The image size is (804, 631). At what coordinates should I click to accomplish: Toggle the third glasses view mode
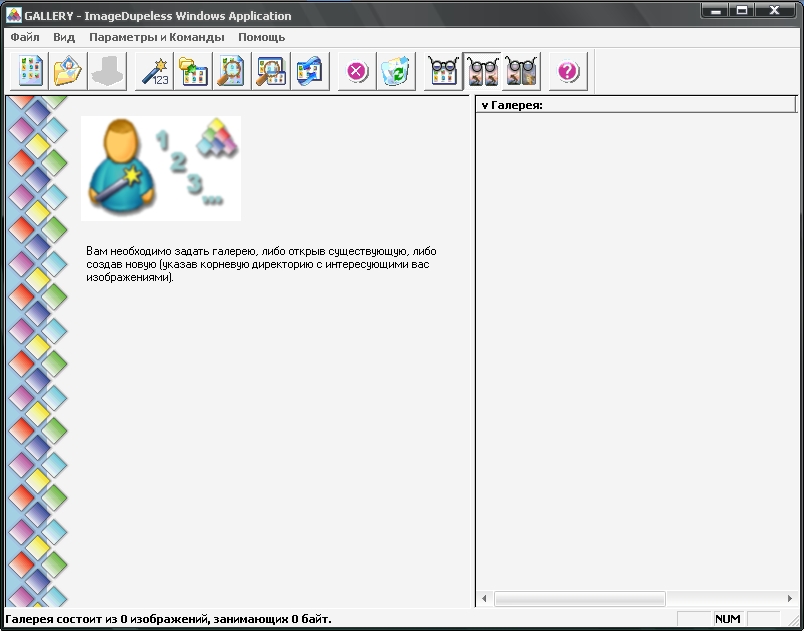[520, 72]
